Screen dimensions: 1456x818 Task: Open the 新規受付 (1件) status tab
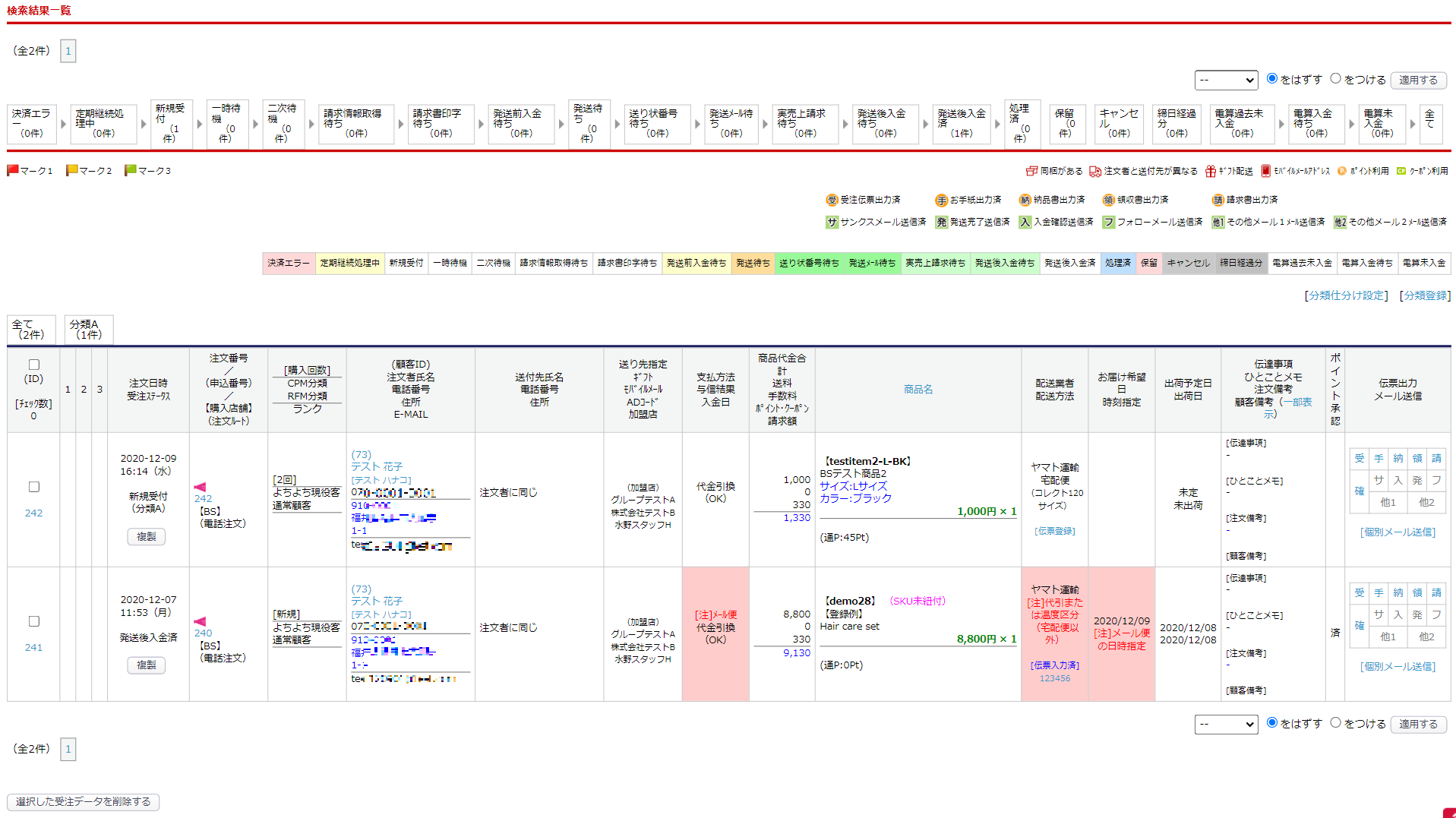171,123
